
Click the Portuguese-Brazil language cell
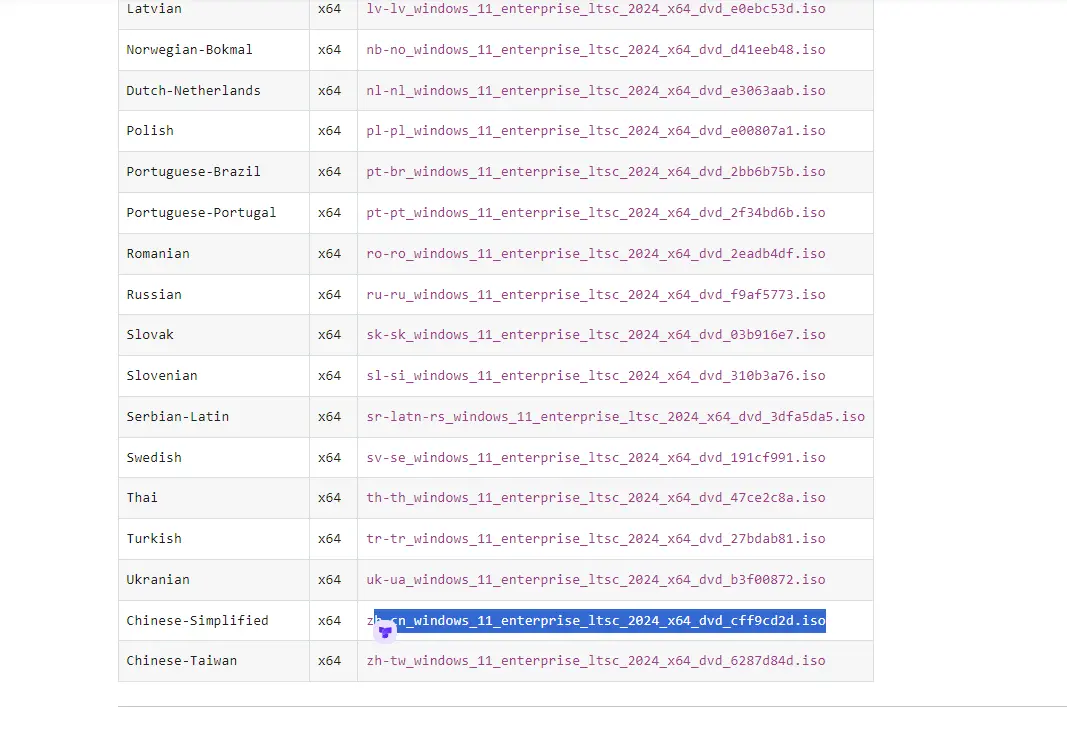click(x=214, y=171)
